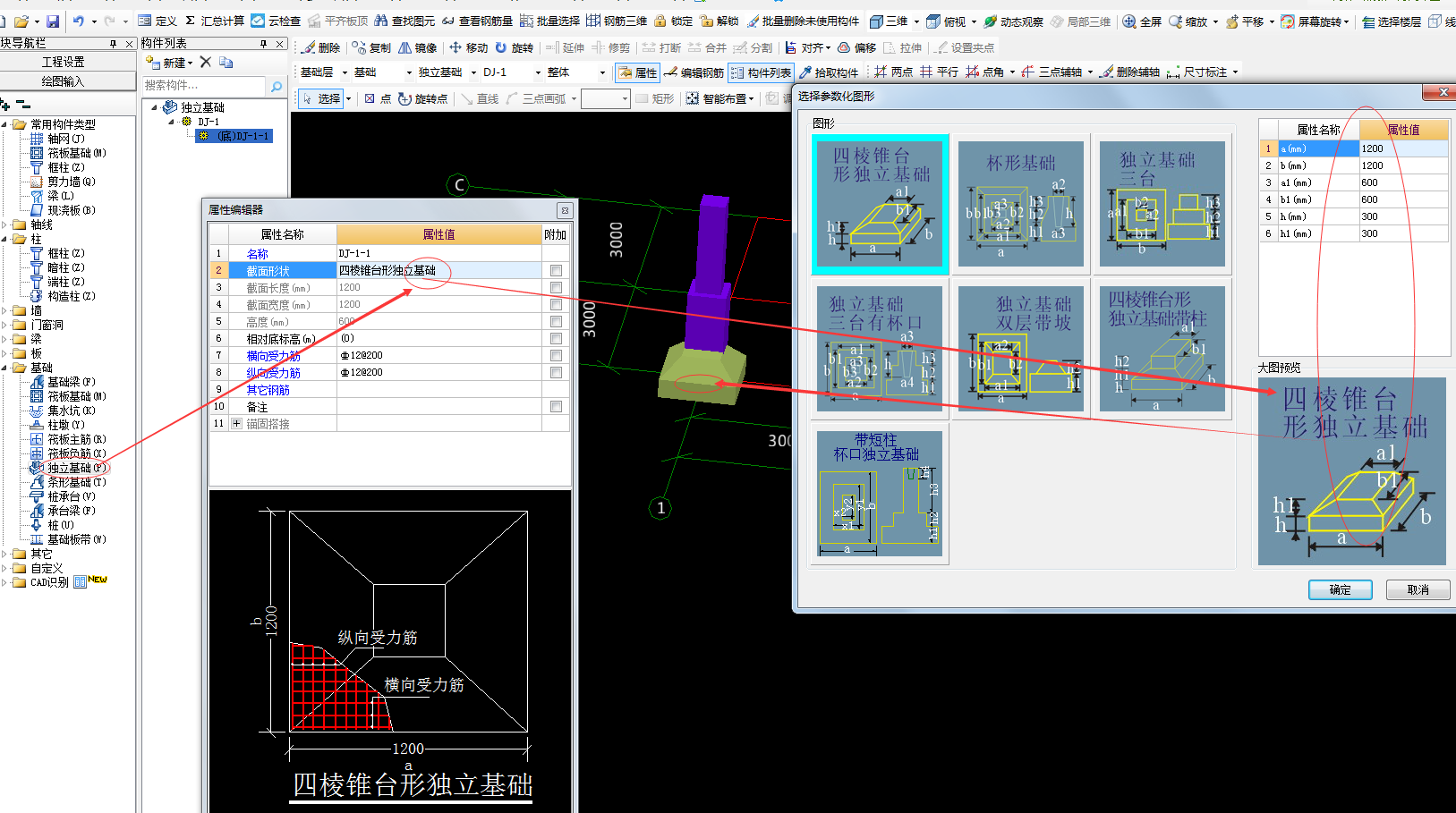The height and width of the screenshot is (813, 1456).
Task: Click 批量删除未使用构件 tool
Action: tap(803, 21)
